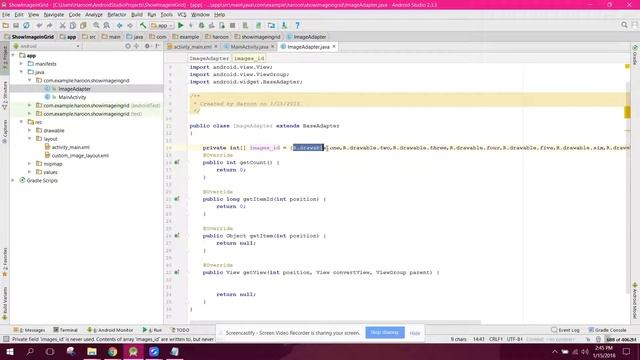Screen dimensions: 640x360
Task: Expand the mipmap folder
Action: click(30, 164)
